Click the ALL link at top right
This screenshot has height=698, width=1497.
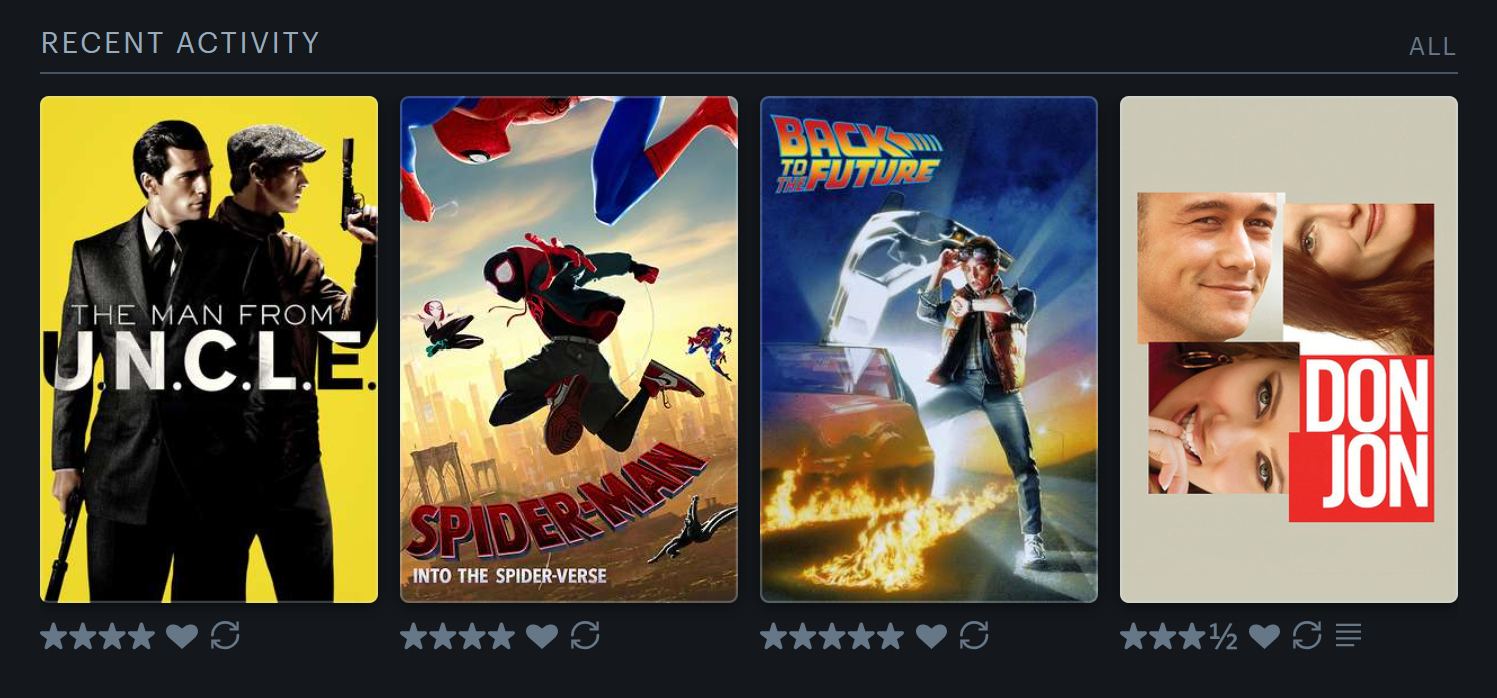click(x=1433, y=47)
